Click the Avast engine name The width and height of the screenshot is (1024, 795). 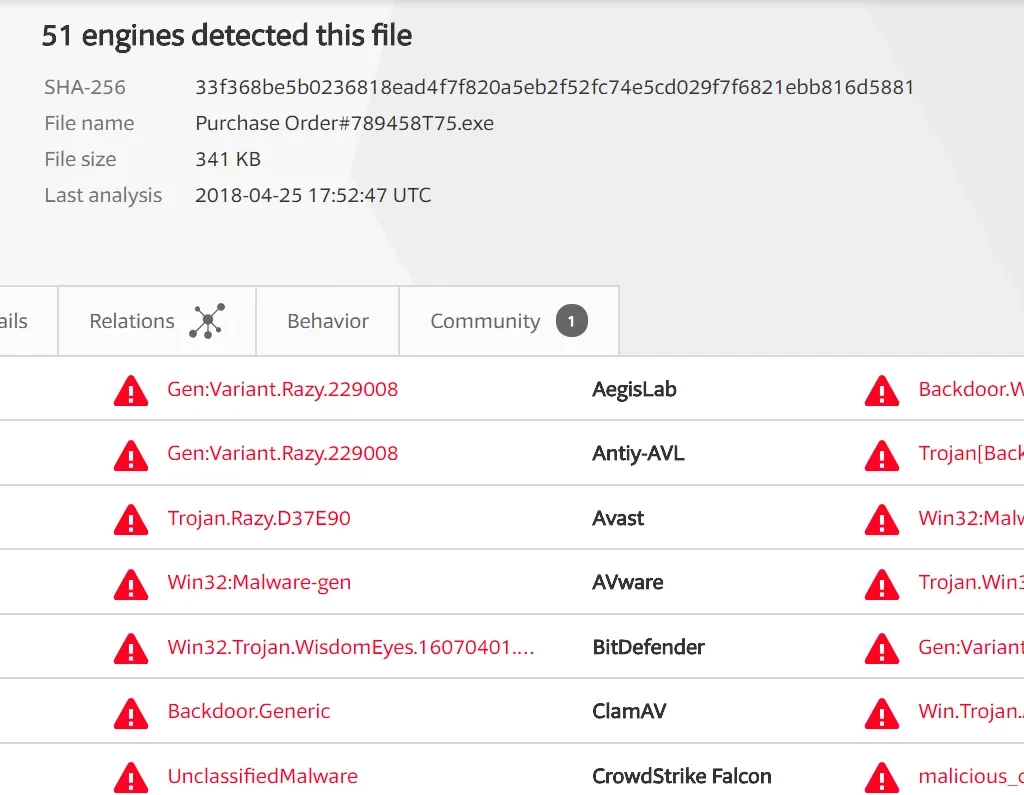pos(618,518)
